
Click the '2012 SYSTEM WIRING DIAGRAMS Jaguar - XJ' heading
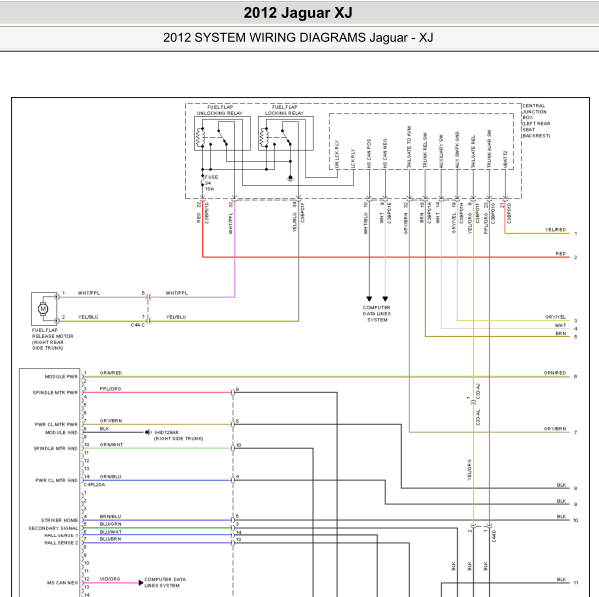pos(298,38)
